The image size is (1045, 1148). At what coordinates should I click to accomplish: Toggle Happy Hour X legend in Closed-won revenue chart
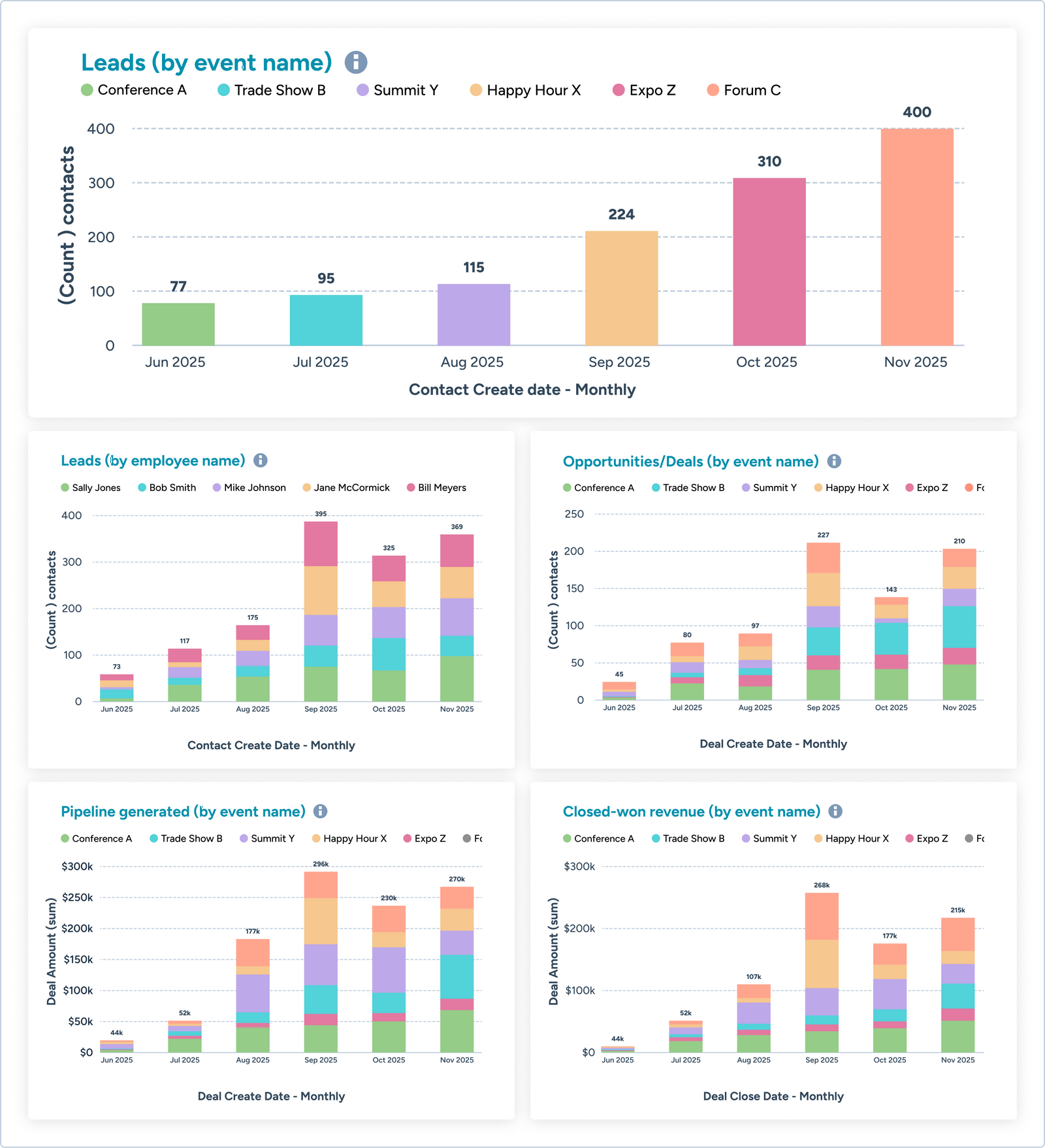[851, 838]
